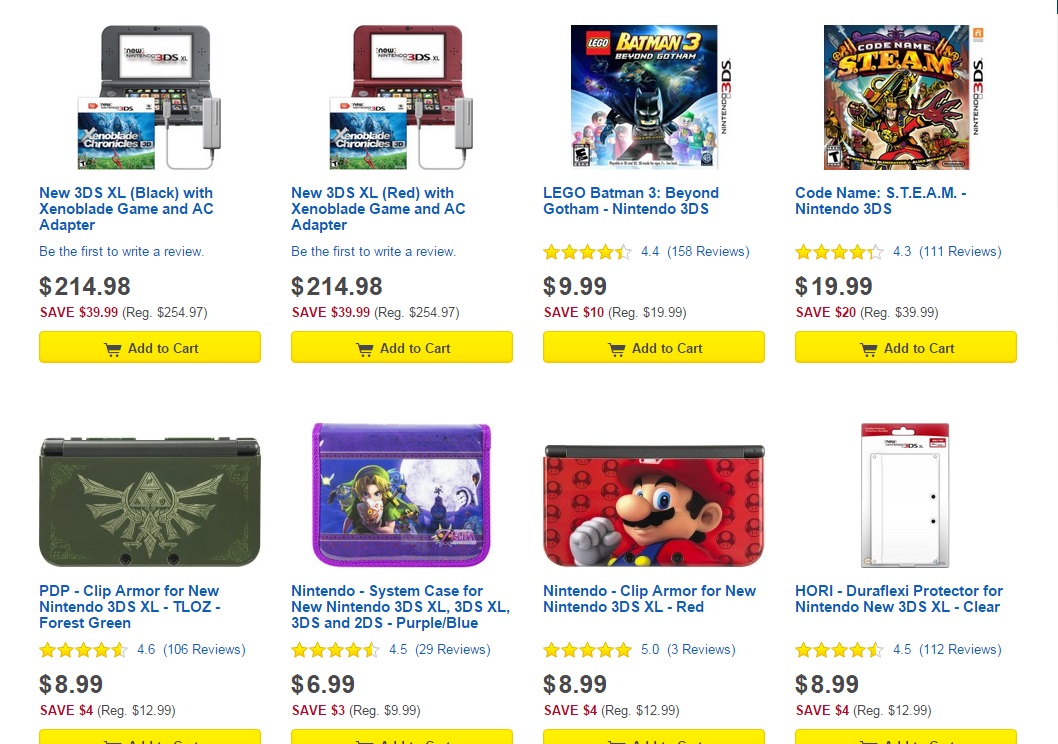Open Code Name: S.T.E.A.M. product title link

(x=880, y=201)
